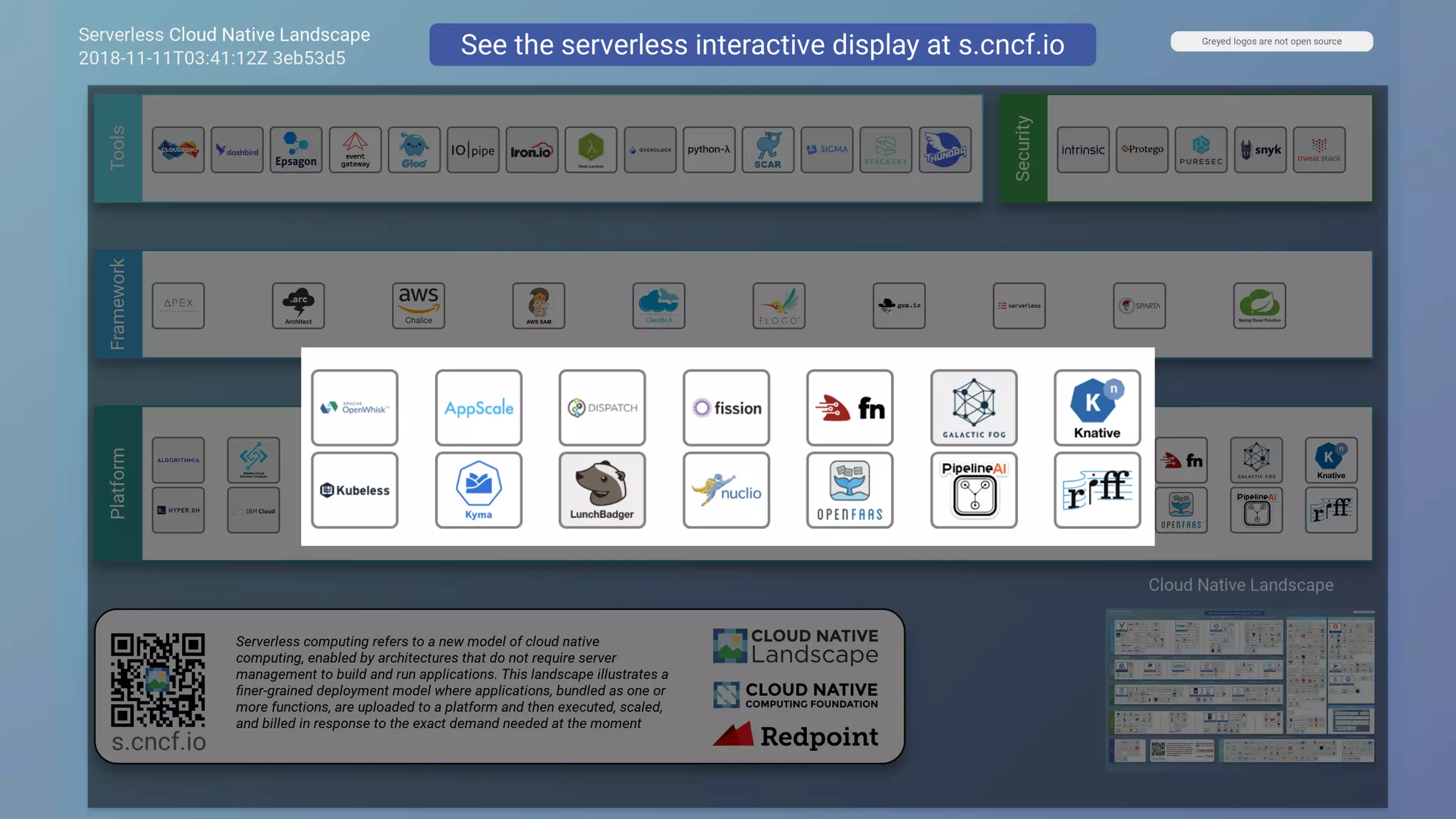
Task: Click the Redpoint logo link
Action: click(x=796, y=737)
